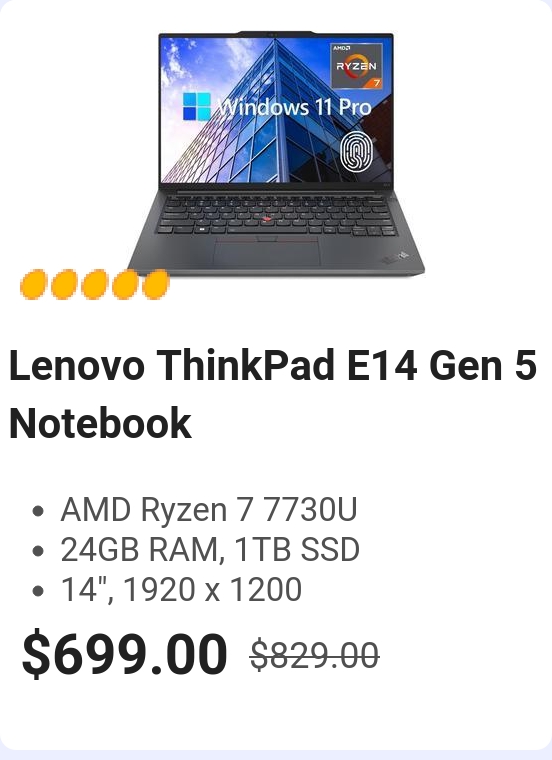Select the 14", 1920 x 1200 spec
The width and height of the screenshot is (552, 760).
click(181, 589)
